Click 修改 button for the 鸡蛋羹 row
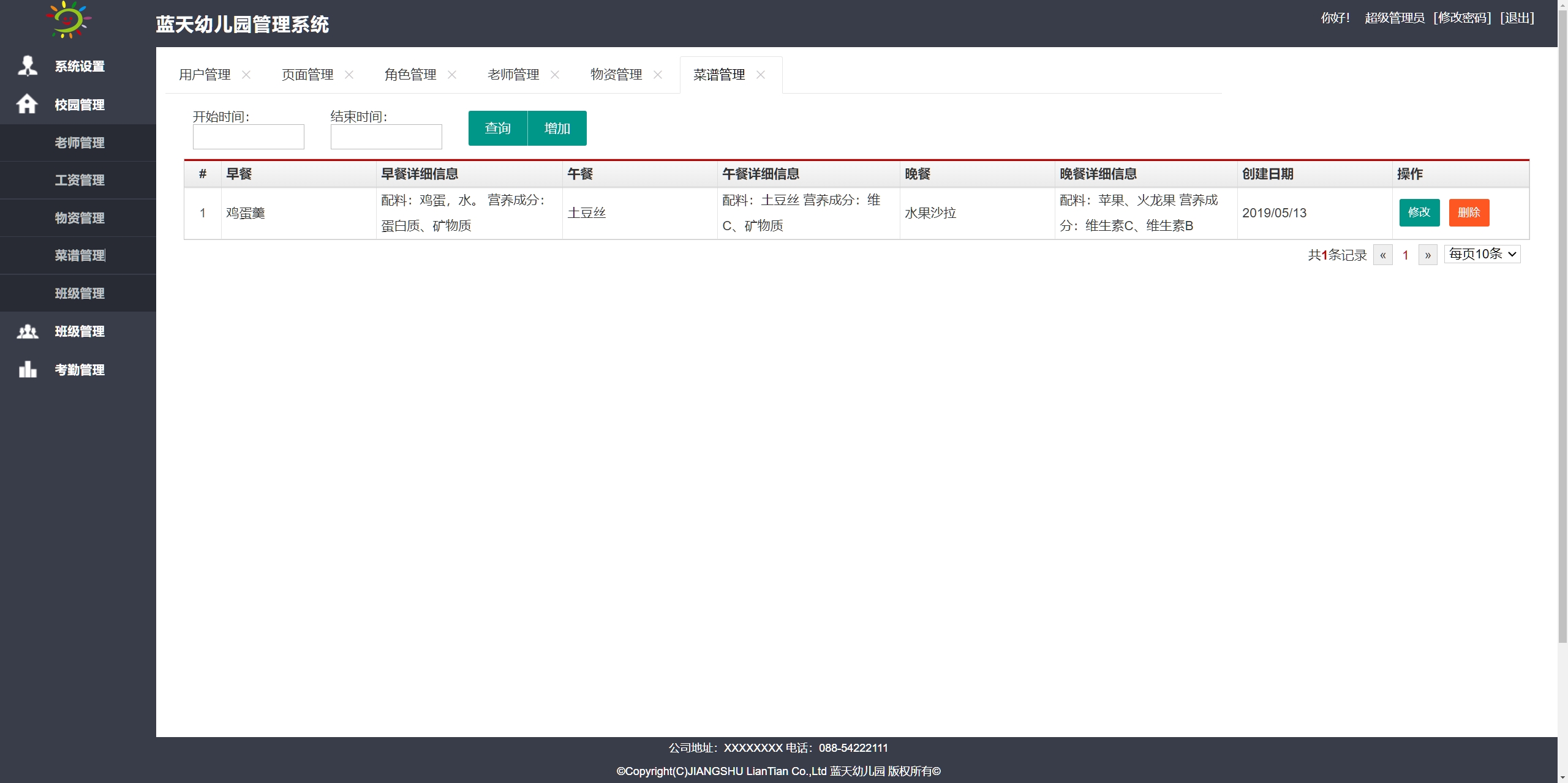Screen dimensions: 1568x783 click(x=1419, y=212)
